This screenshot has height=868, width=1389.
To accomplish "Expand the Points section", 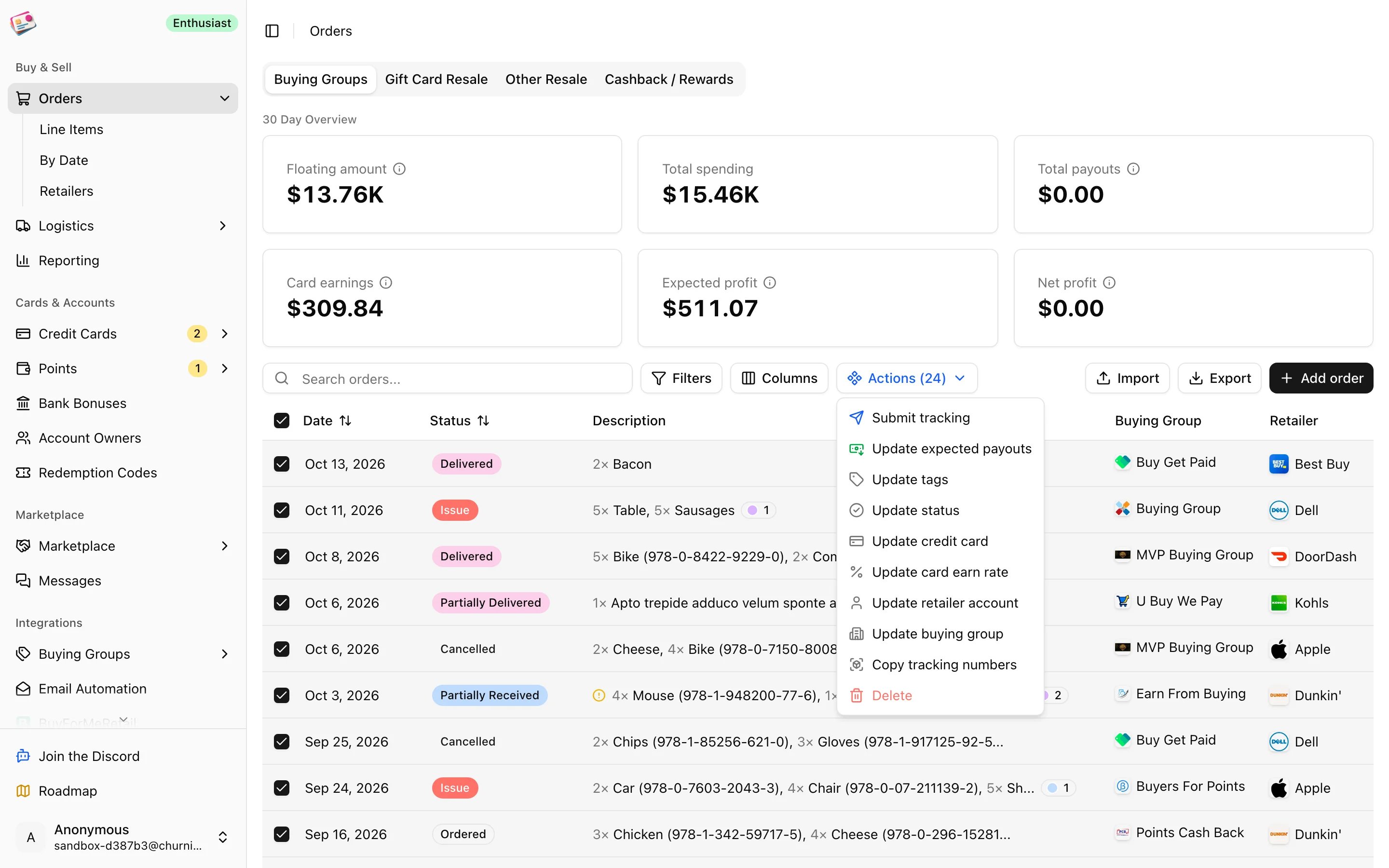I will (224, 368).
